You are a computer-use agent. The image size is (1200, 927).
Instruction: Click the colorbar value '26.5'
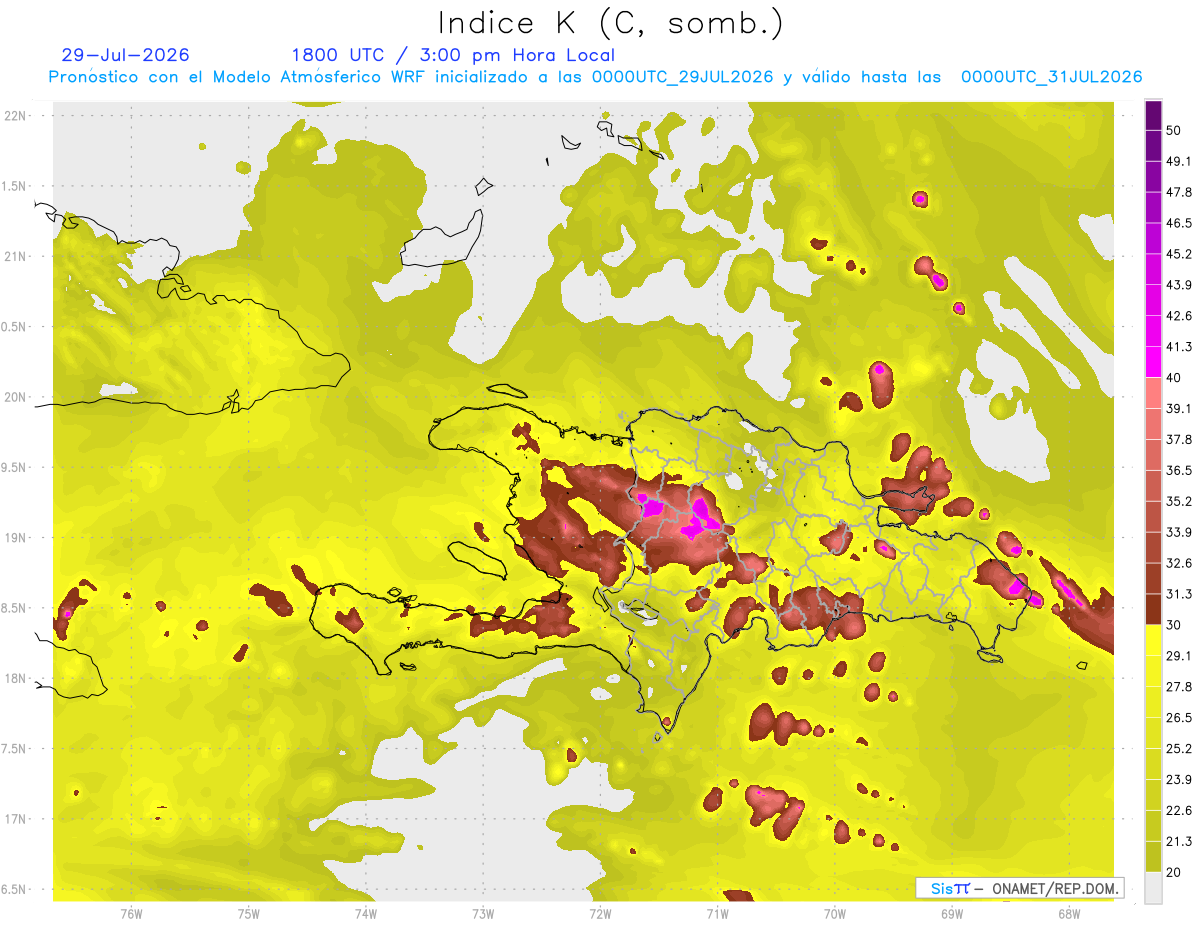pyautogui.click(x=1179, y=717)
